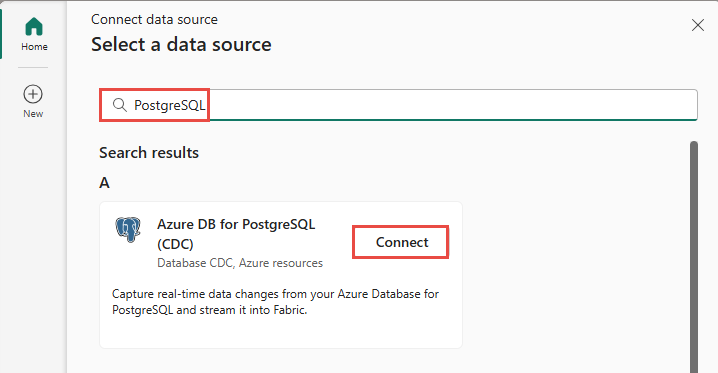Image resolution: width=718 pixels, height=373 pixels.
Task: Click the divider line between Home and New
Action: pyautogui.click(x=33, y=68)
